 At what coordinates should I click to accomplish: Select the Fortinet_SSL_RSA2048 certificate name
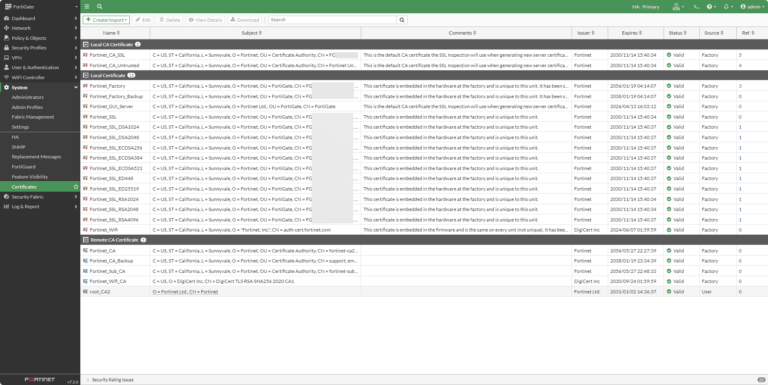tap(114, 209)
